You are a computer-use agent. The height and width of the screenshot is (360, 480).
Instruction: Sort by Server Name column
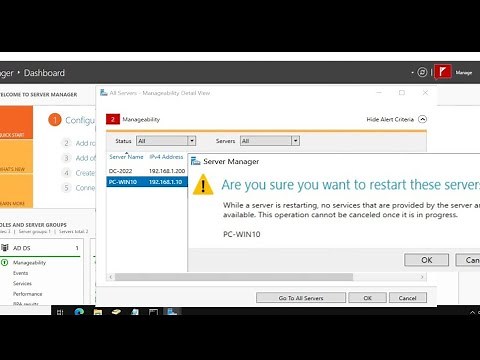(126, 157)
